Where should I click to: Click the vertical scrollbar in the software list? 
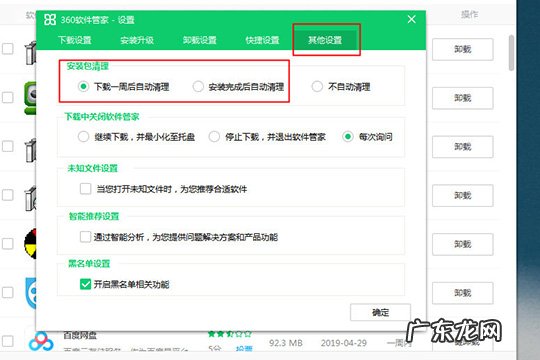511,53
